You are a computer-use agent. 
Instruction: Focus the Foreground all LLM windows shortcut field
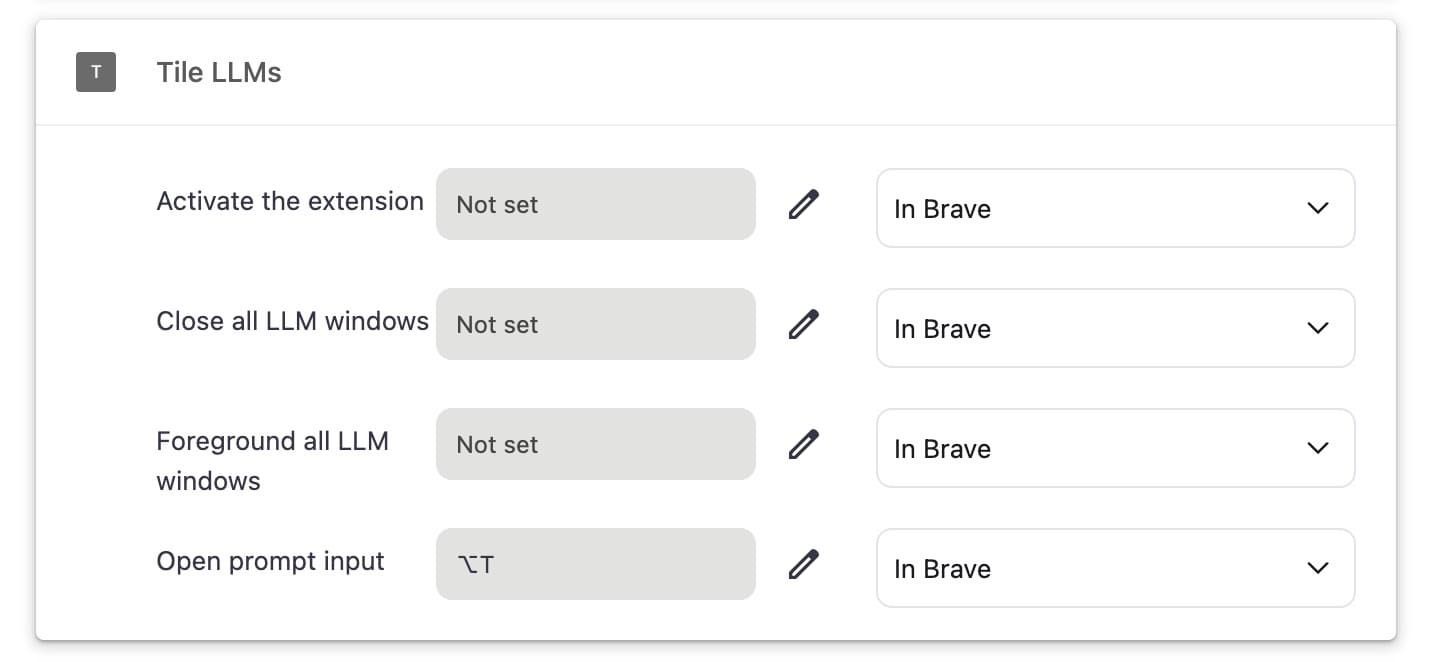tap(595, 444)
